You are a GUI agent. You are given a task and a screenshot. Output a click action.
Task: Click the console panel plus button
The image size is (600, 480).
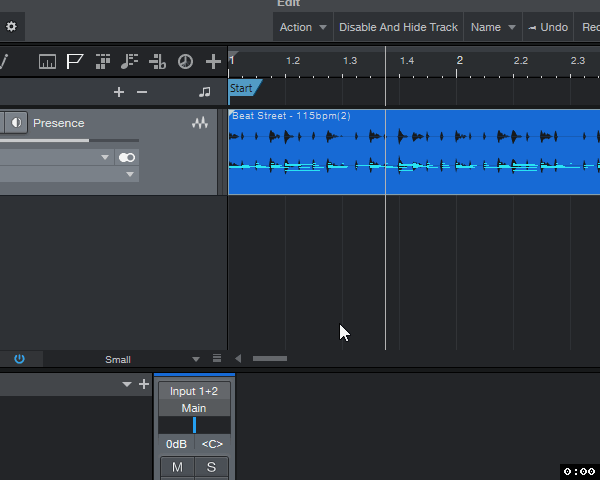pyautogui.click(x=144, y=384)
